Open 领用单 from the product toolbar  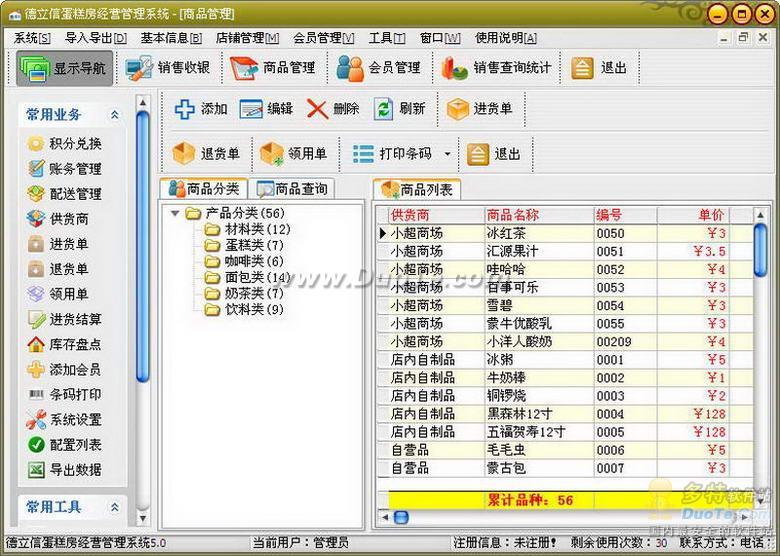[x=294, y=153]
